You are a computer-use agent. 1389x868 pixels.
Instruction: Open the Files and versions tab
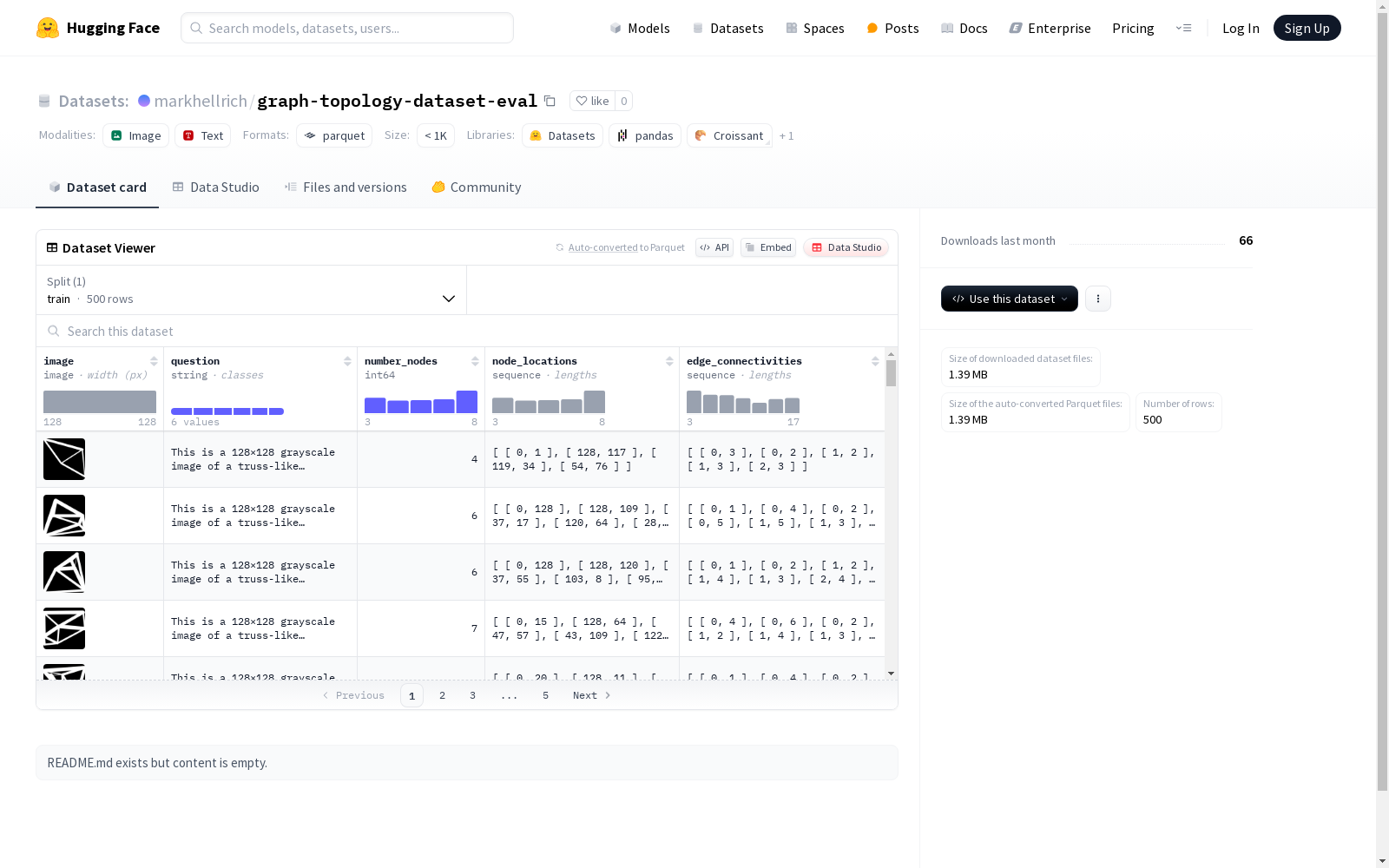tap(346, 187)
